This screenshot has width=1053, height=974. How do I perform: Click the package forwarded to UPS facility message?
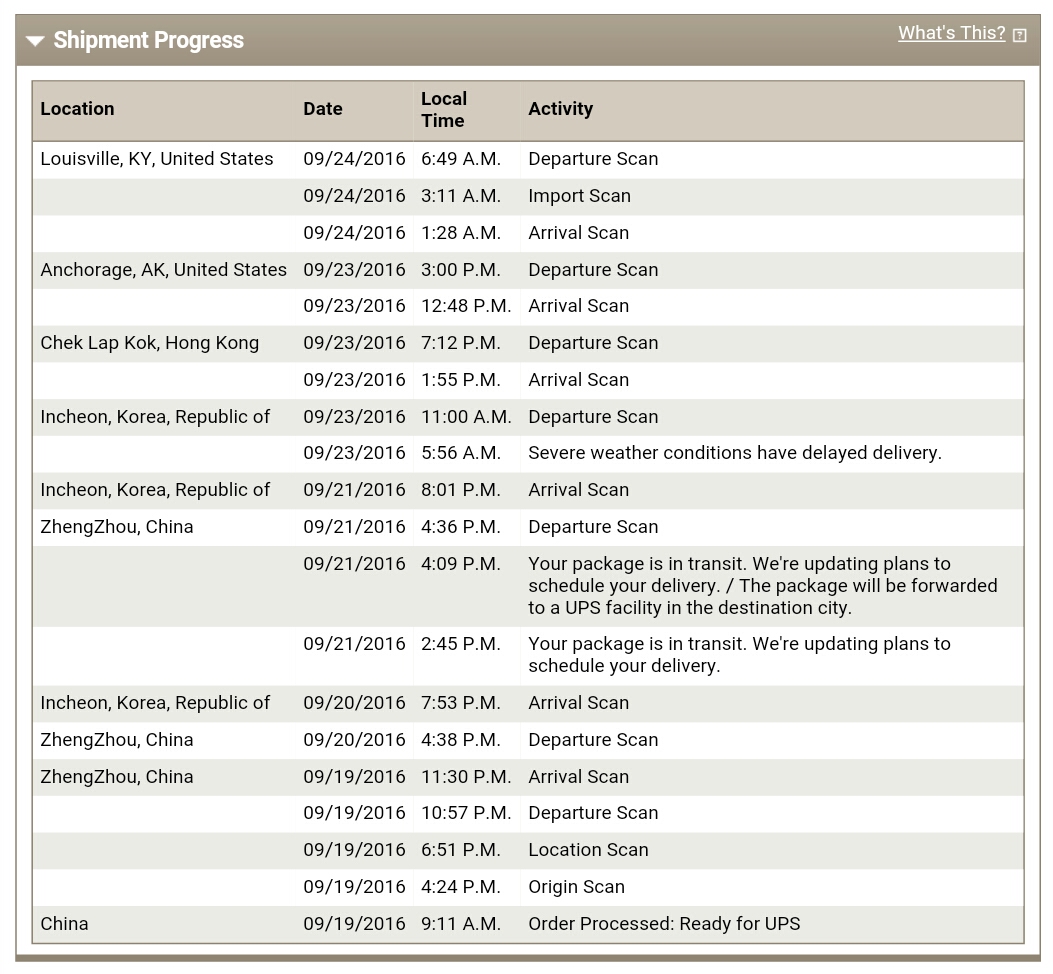[x=762, y=586]
